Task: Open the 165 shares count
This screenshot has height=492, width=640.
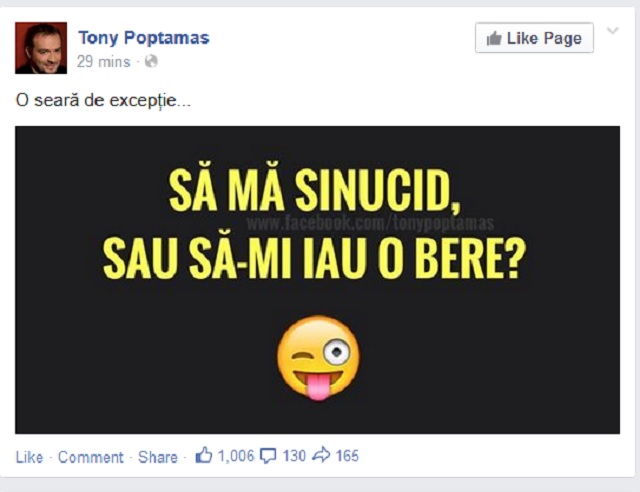Action: 347,456
